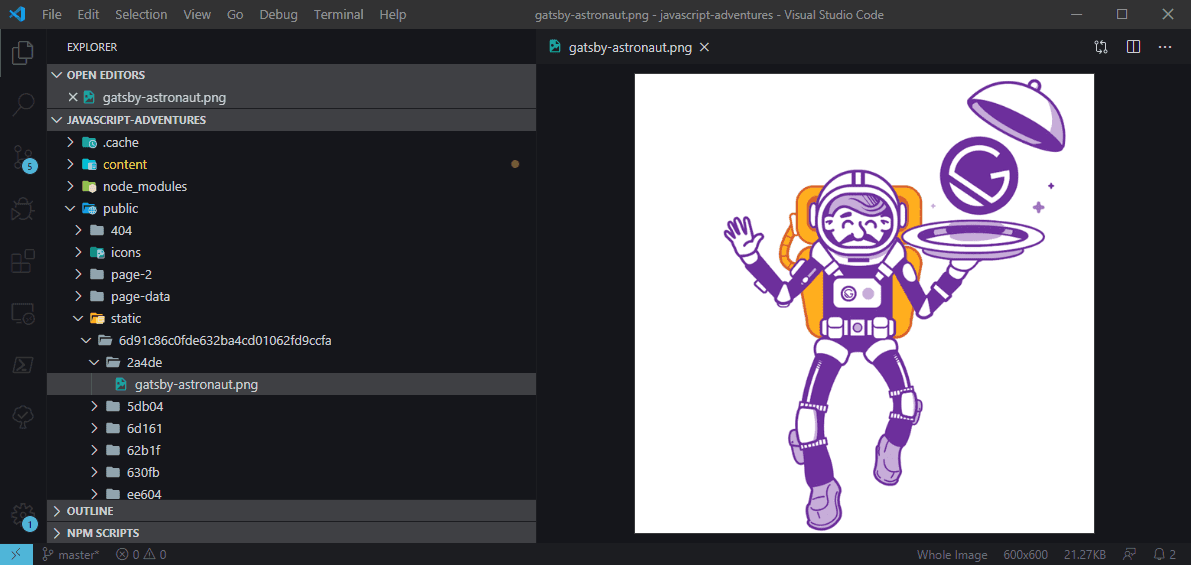The image size is (1191, 565).
Task: Expand the page-2 folder
Action: [292, 274]
